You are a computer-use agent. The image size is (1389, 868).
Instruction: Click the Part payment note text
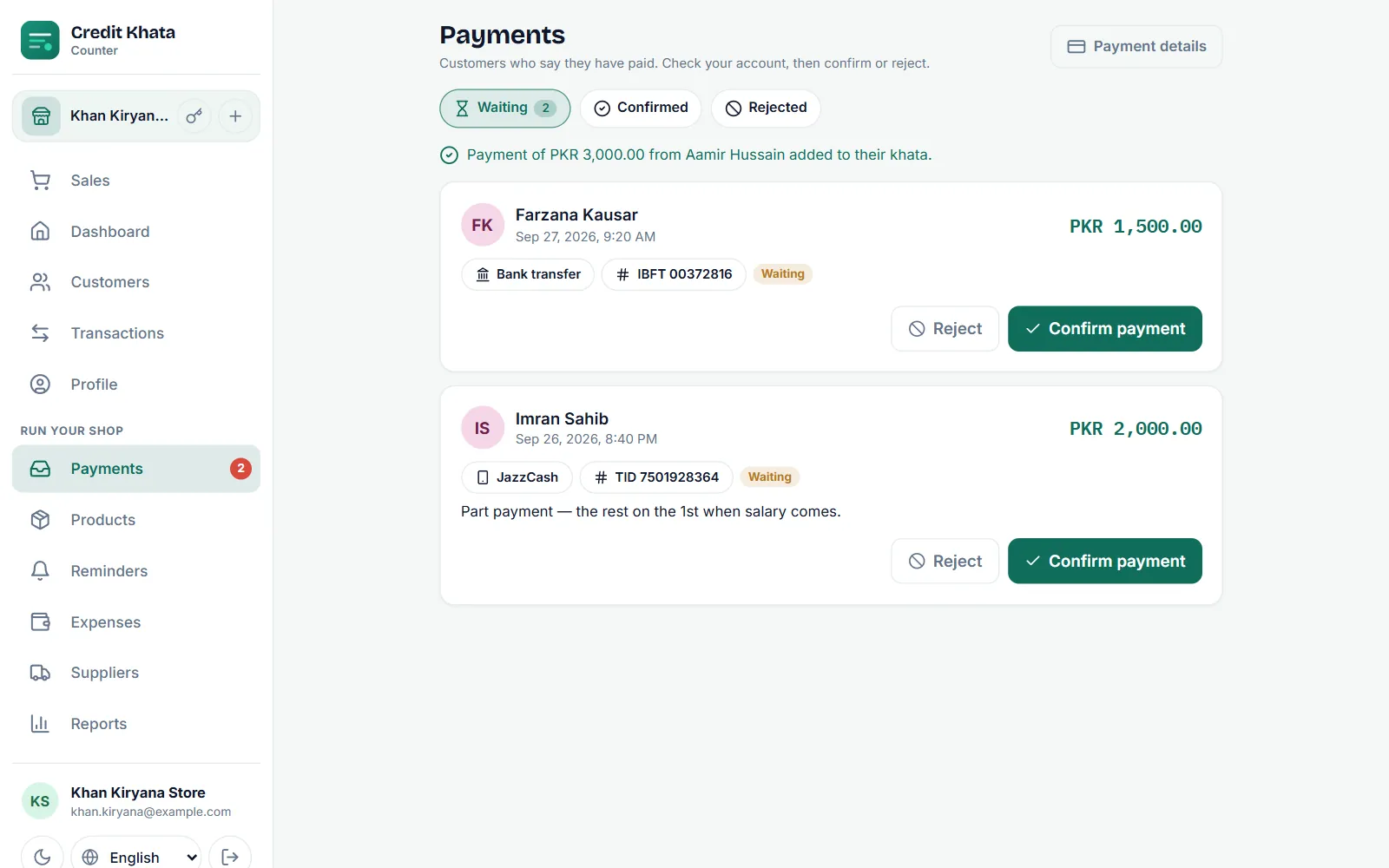pyautogui.click(x=651, y=511)
